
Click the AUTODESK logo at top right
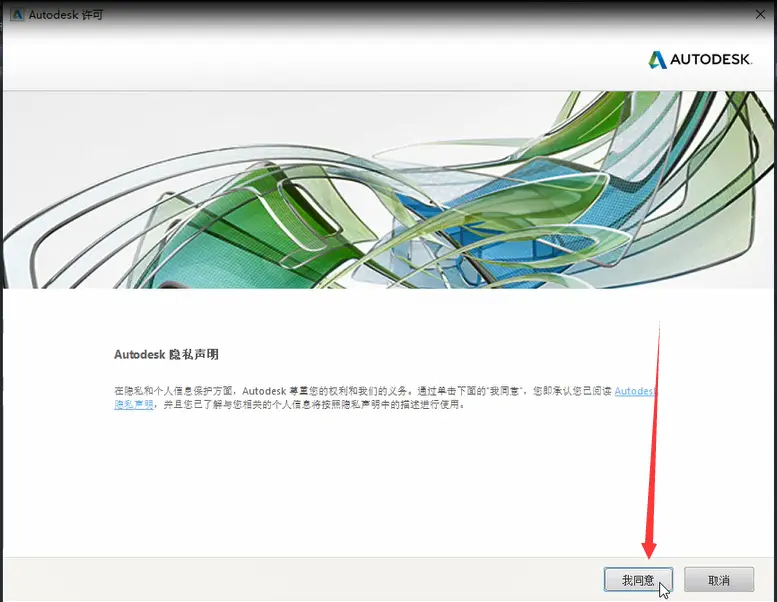tap(700, 59)
